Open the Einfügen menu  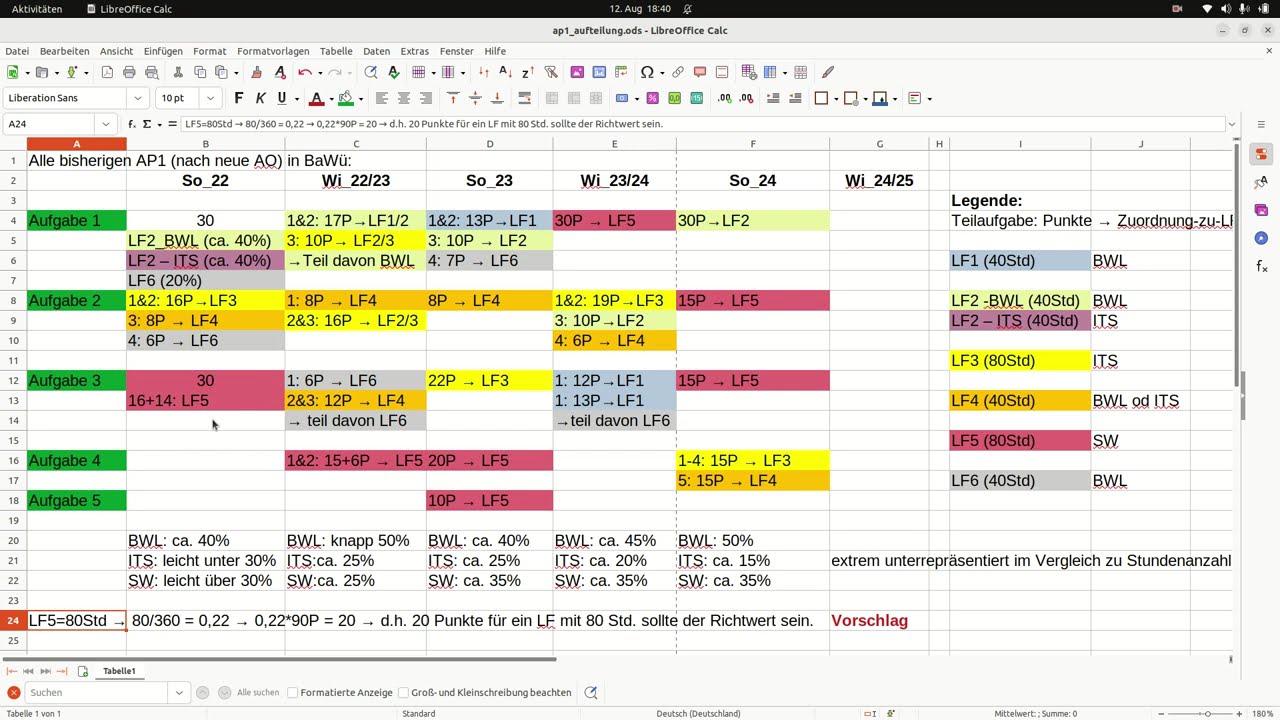click(x=163, y=51)
